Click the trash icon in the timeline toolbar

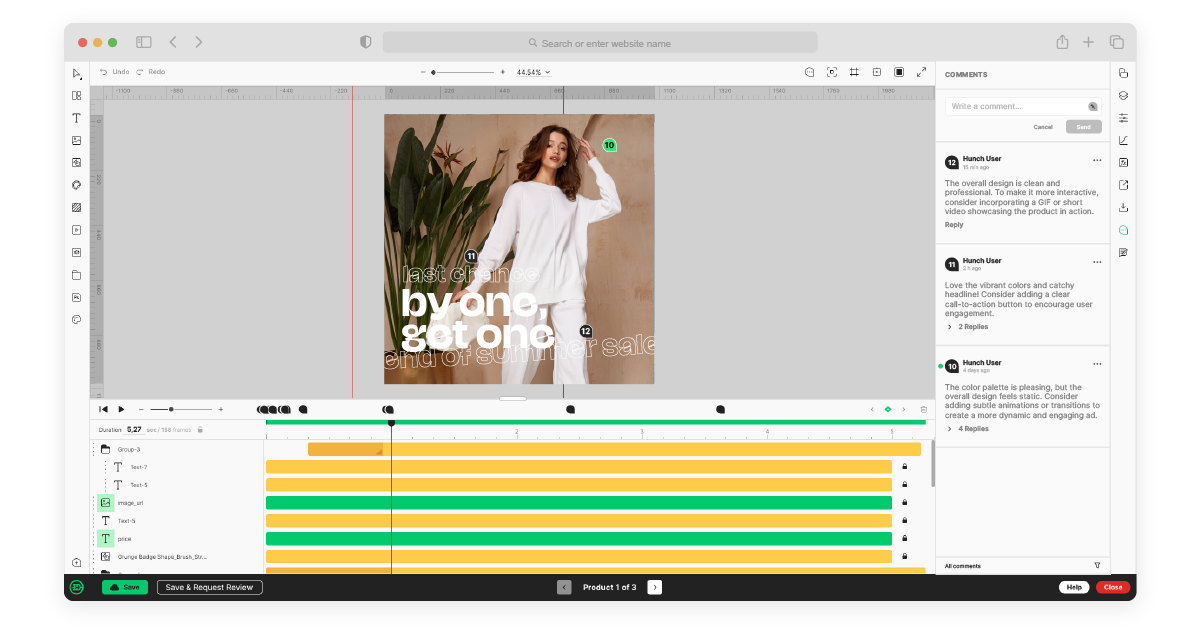pyautogui.click(x=921, y=409)
